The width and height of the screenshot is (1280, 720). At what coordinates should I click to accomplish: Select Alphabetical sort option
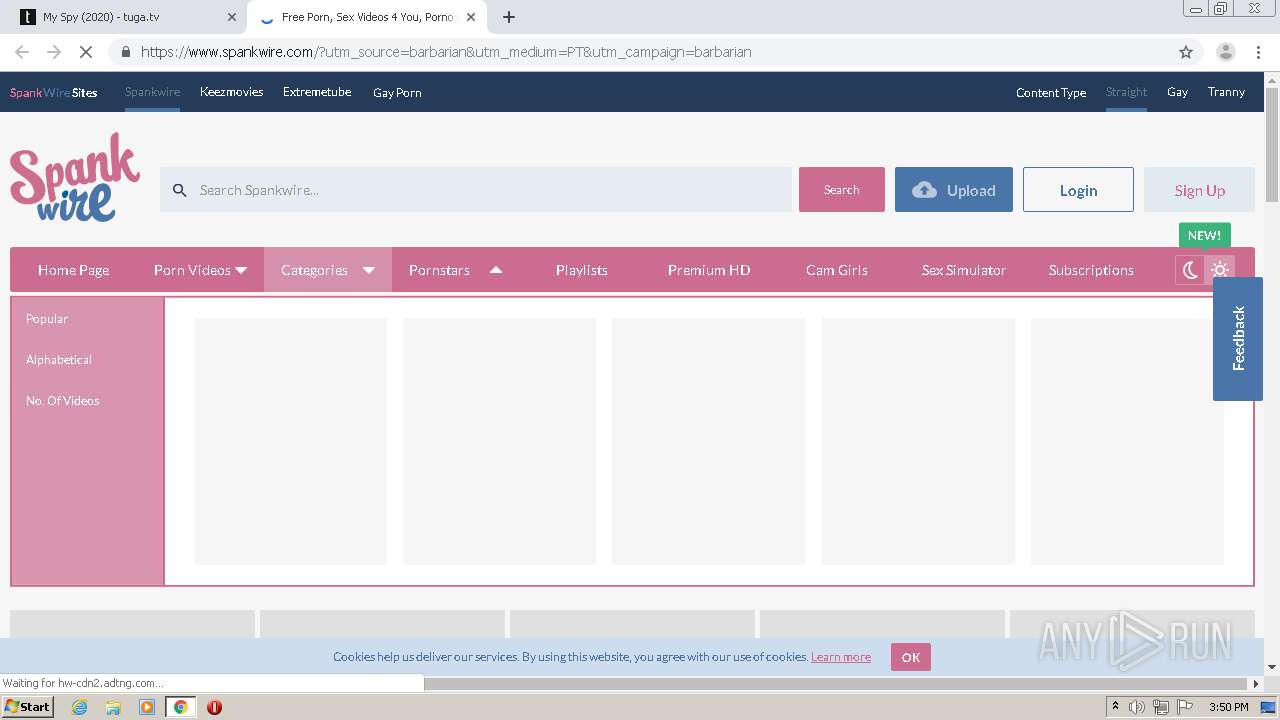[59, 360]
